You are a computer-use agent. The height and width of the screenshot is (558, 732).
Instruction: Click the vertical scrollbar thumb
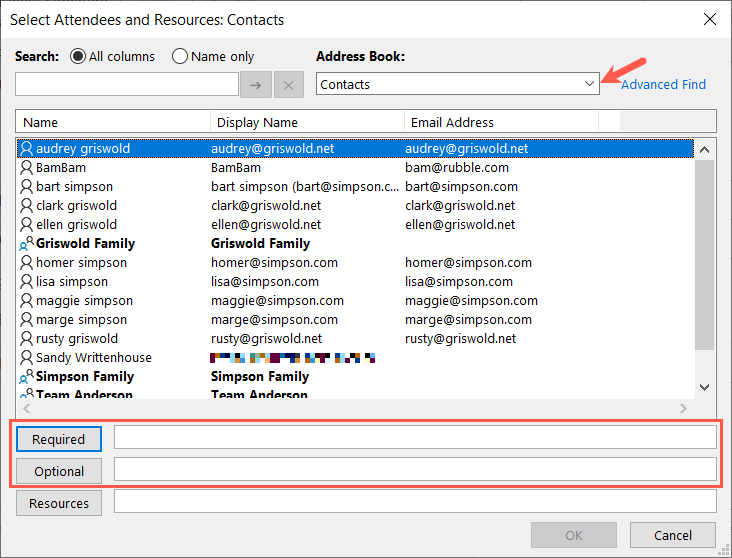point(704,255)
